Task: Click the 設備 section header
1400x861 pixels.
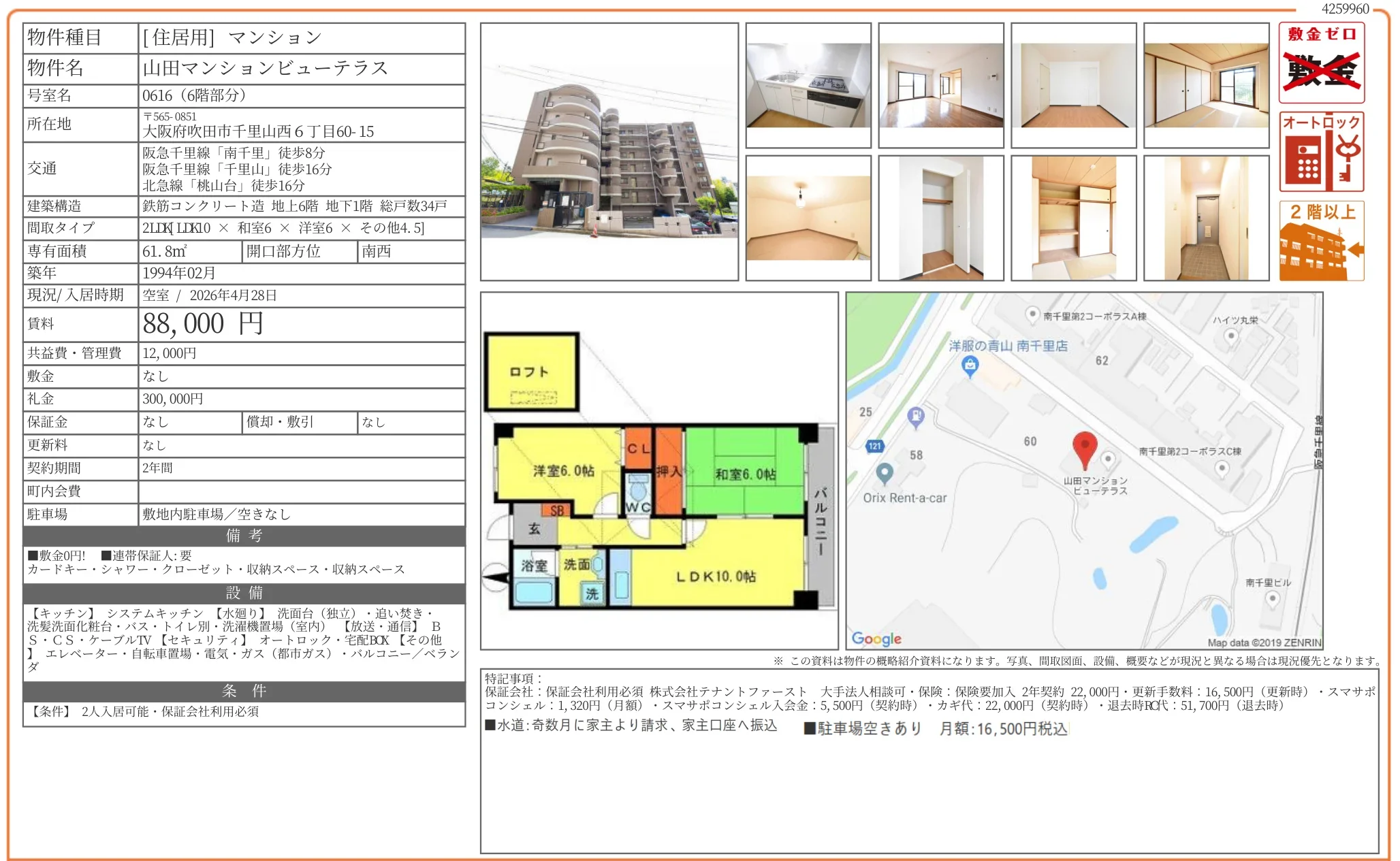Action: click(x=244, y=593)
